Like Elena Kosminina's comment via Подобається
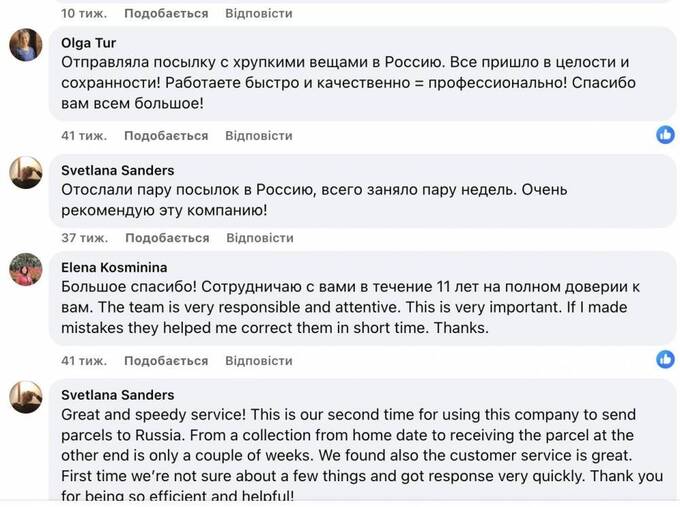 pyautogui.click(x=167, y=360)
